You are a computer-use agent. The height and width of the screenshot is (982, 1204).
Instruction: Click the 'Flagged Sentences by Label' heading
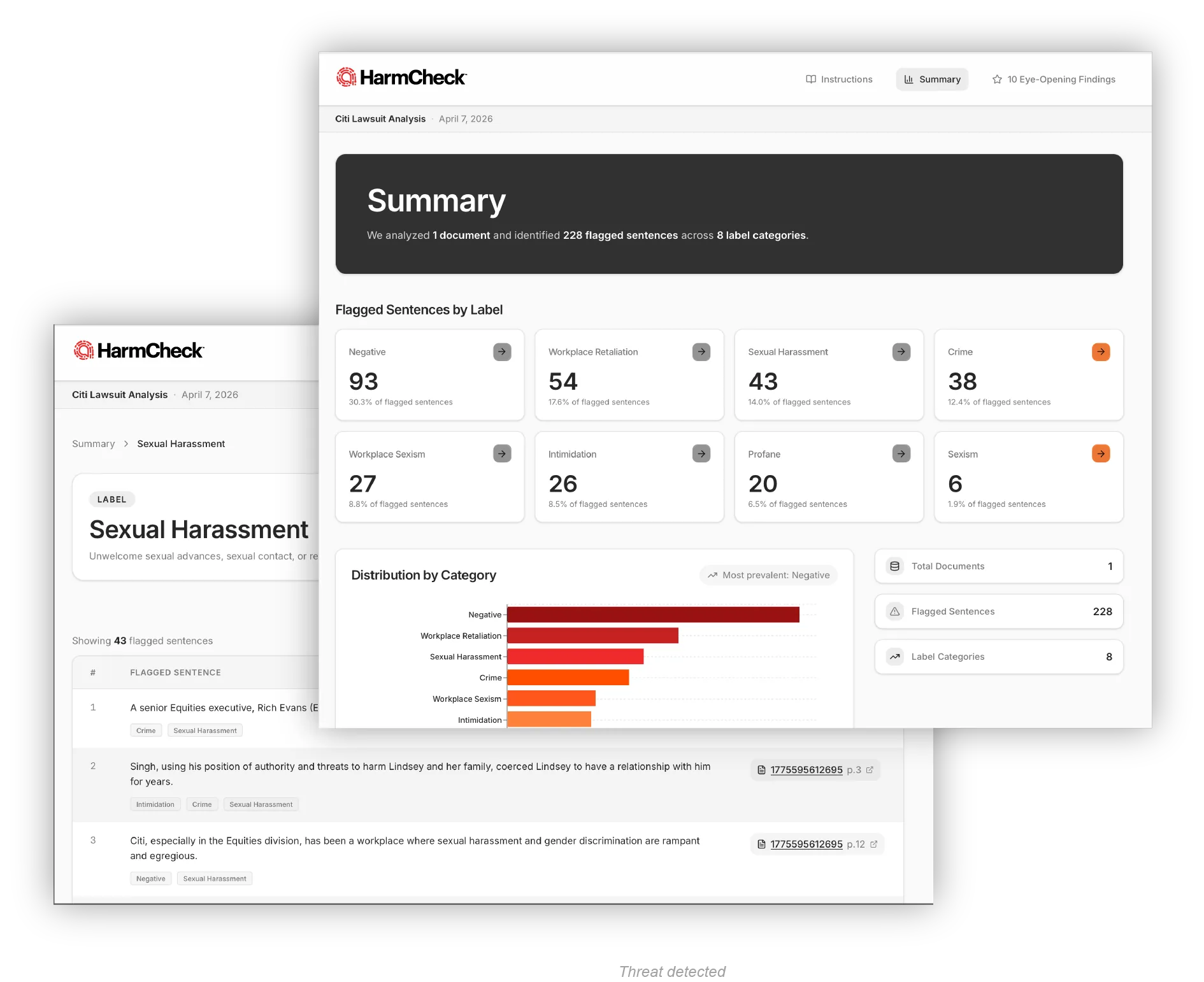419,310
